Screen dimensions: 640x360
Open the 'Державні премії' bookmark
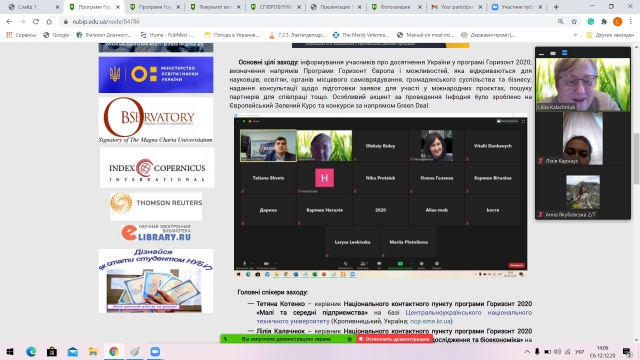489,35
